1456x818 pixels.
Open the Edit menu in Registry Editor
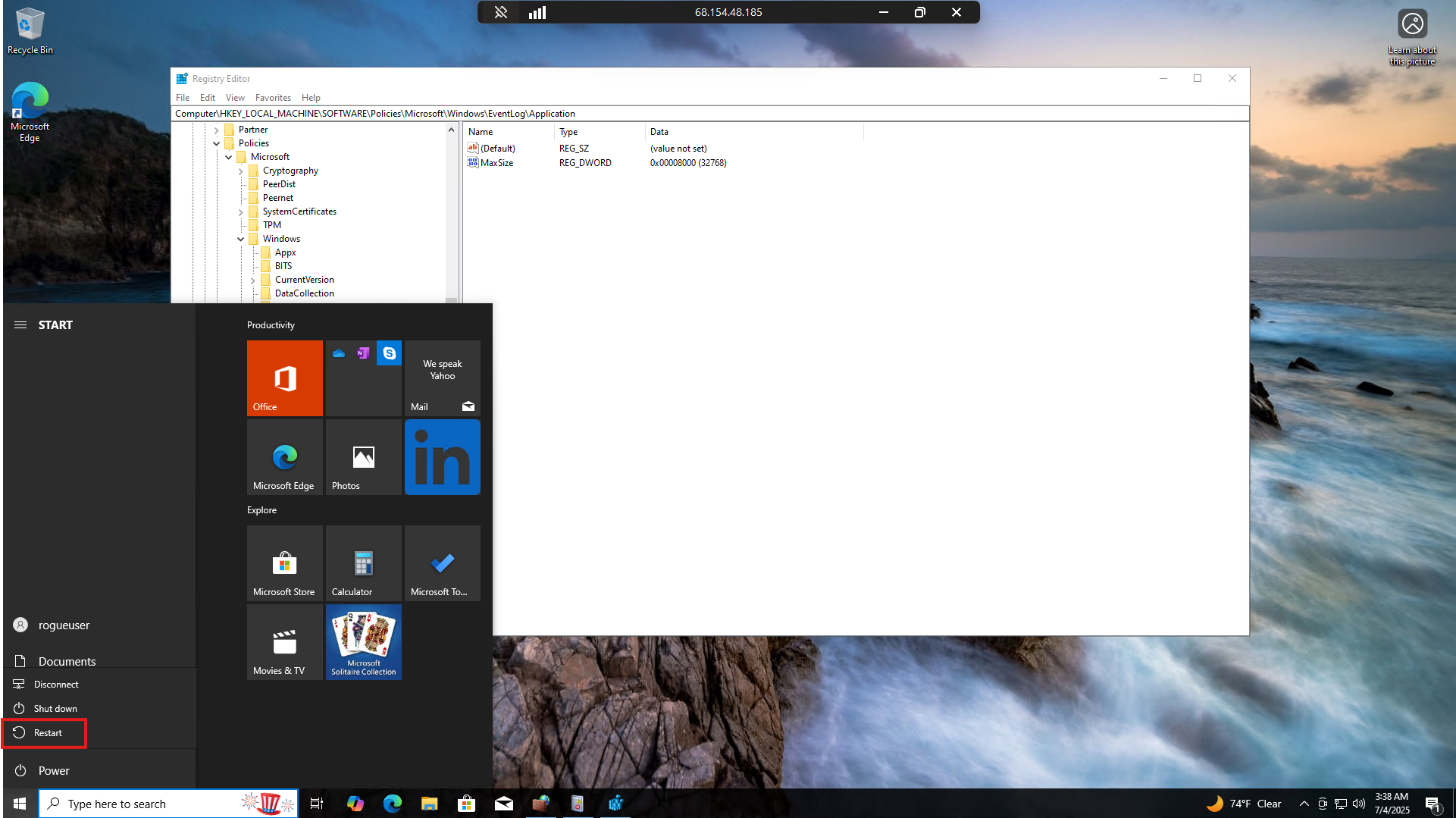point(207,98)
